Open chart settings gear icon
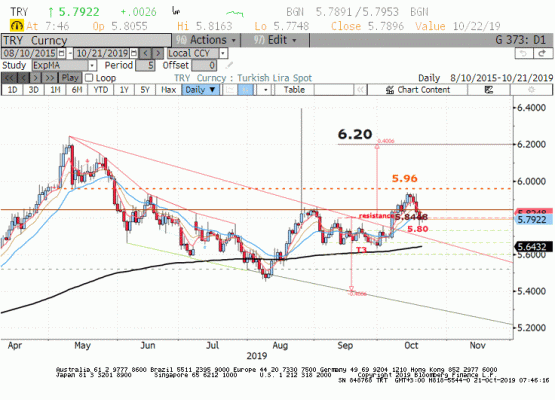Screen dimensions: 555x400 (531, 90)
